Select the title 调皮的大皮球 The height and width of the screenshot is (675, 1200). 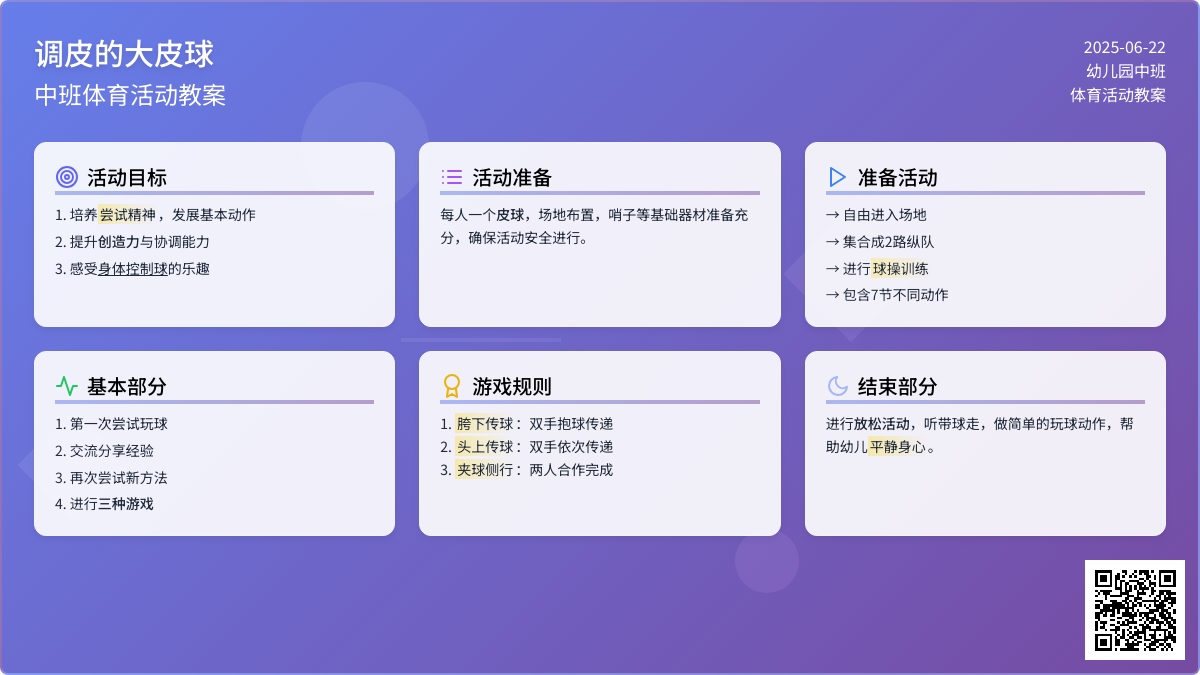click(124, 54)
